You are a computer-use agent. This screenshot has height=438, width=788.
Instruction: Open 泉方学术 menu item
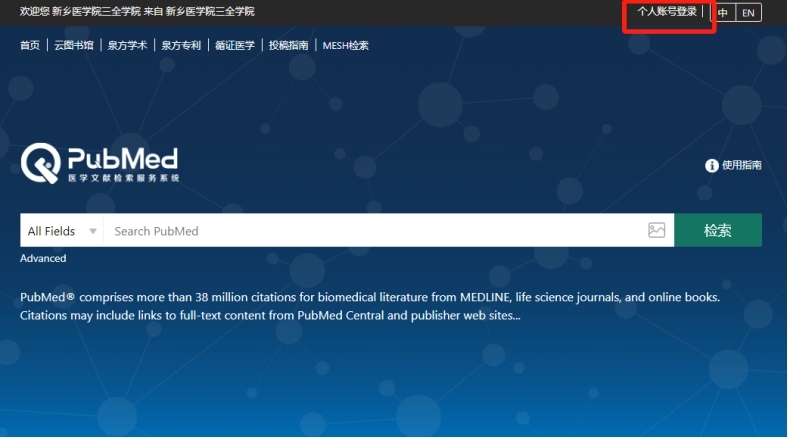click(x=127, y=45)
